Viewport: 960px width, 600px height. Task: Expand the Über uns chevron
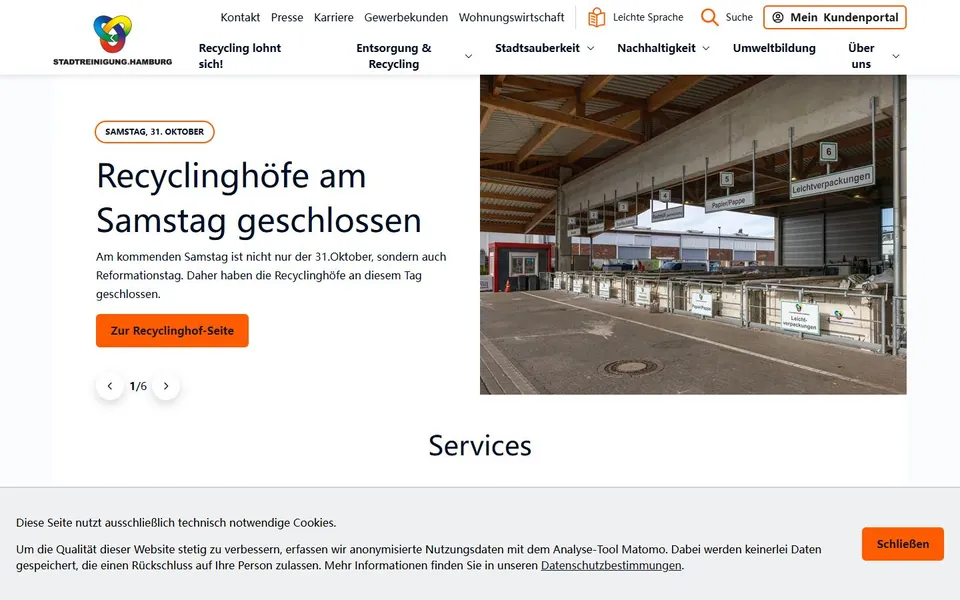[x=896, y=56]
